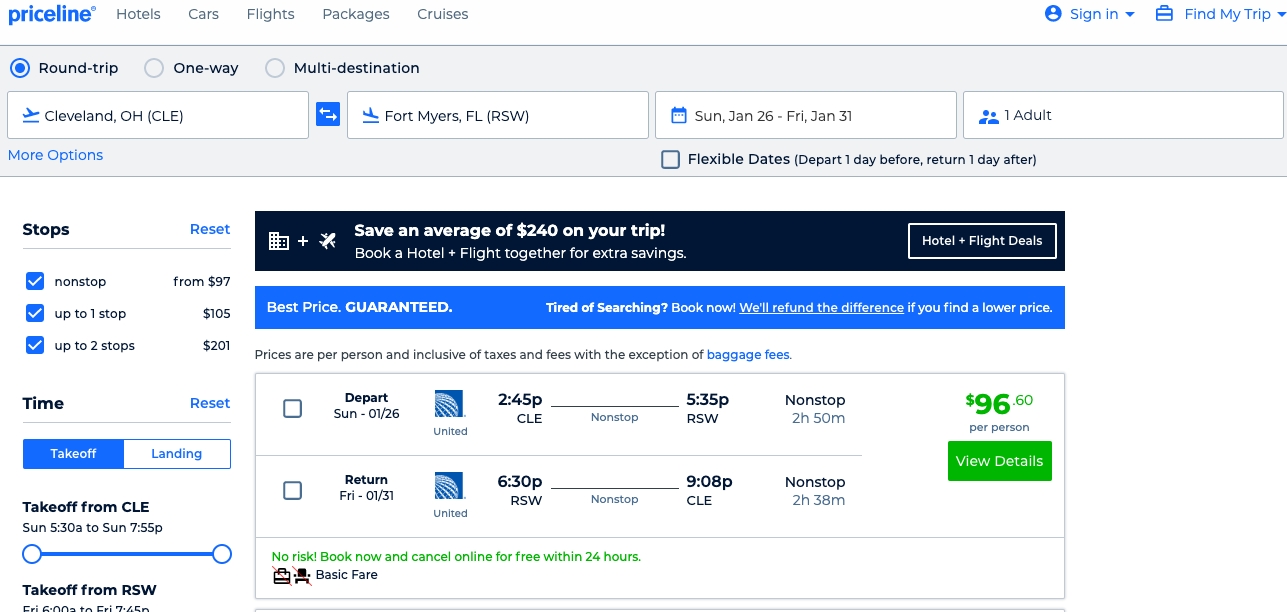Select the One-way radio button

[x=154, y=68]
